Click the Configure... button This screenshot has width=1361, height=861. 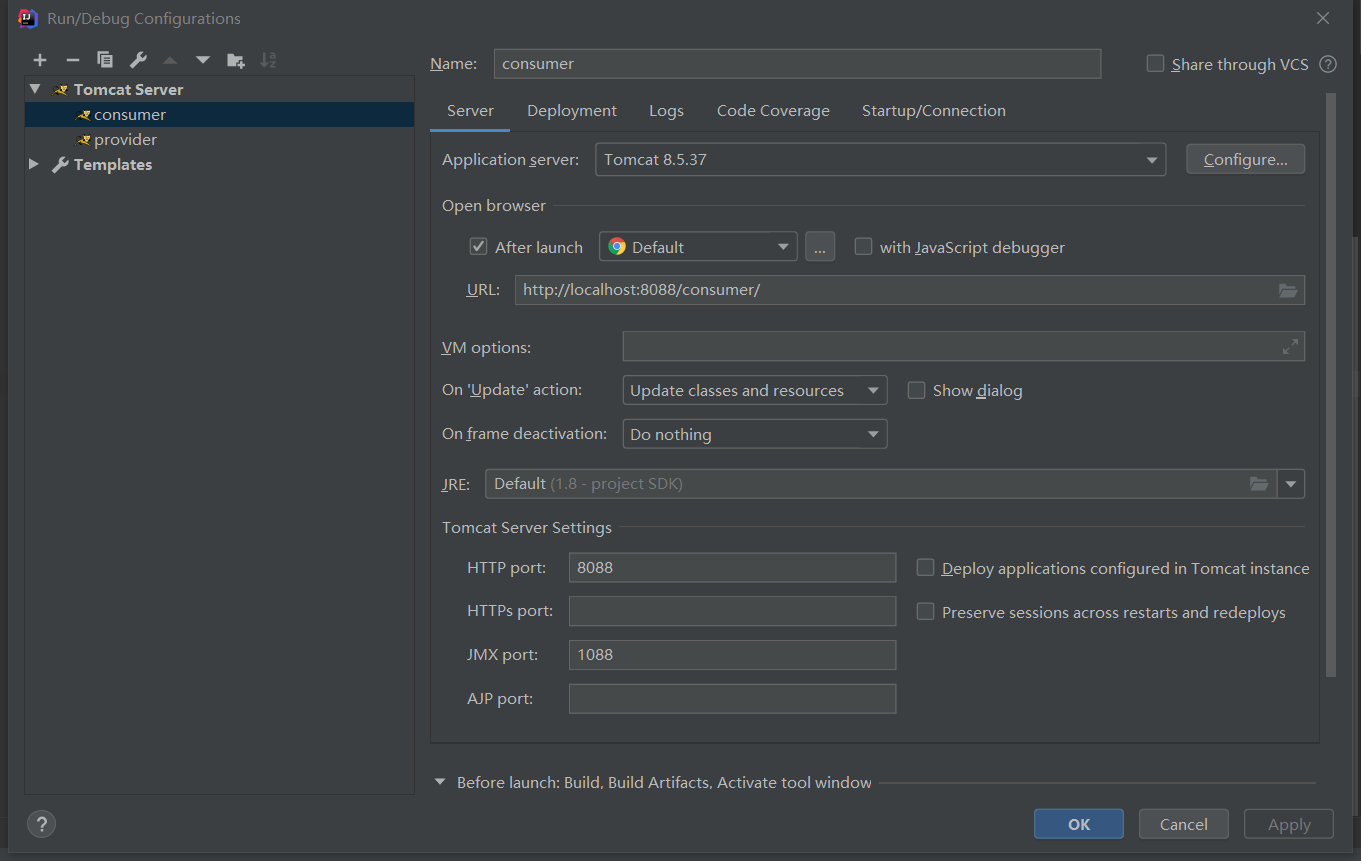pos(1245,160)
